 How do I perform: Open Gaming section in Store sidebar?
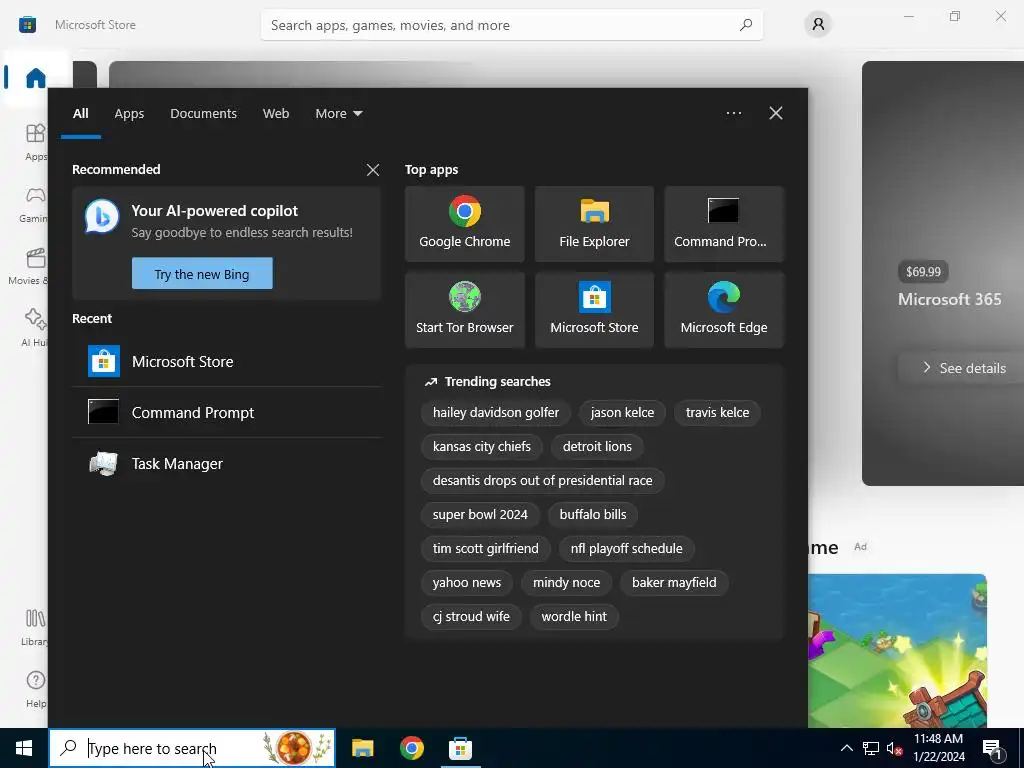(x=35, y=204)
